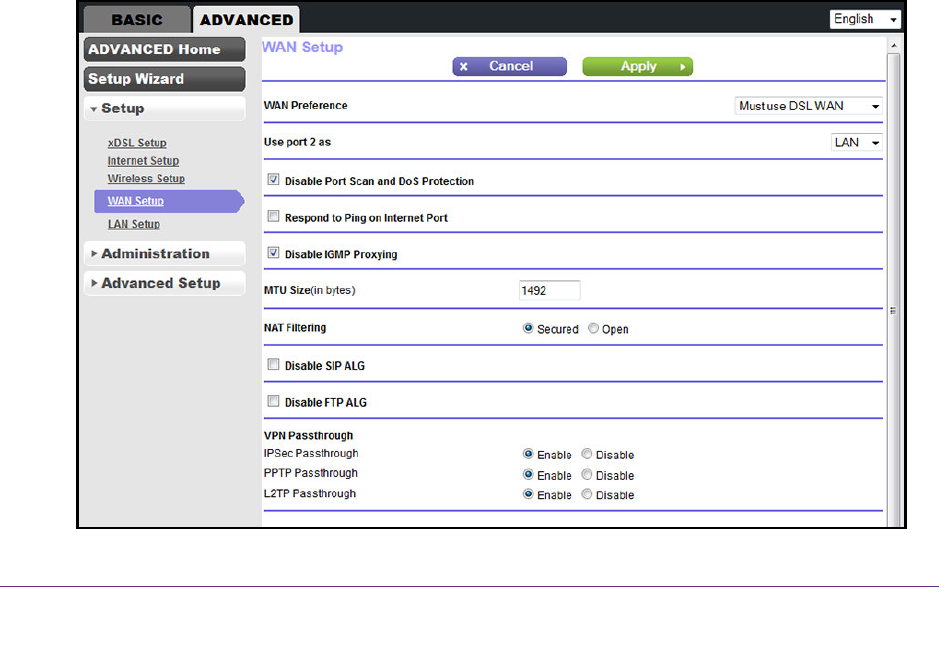Select Disable for IPSec Passthrough

tap(587, 455)
